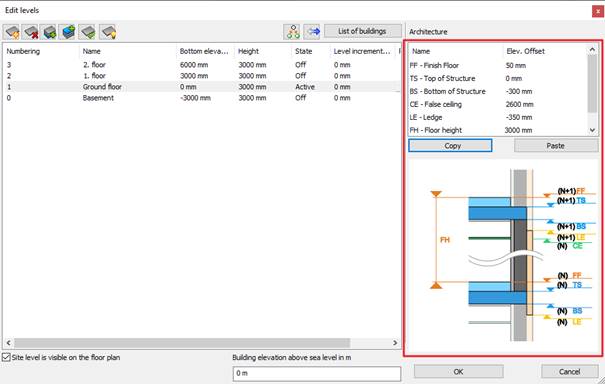
Task: Click the '50 mm' Finish Floor offset
Action: click(x=516, y=65)
